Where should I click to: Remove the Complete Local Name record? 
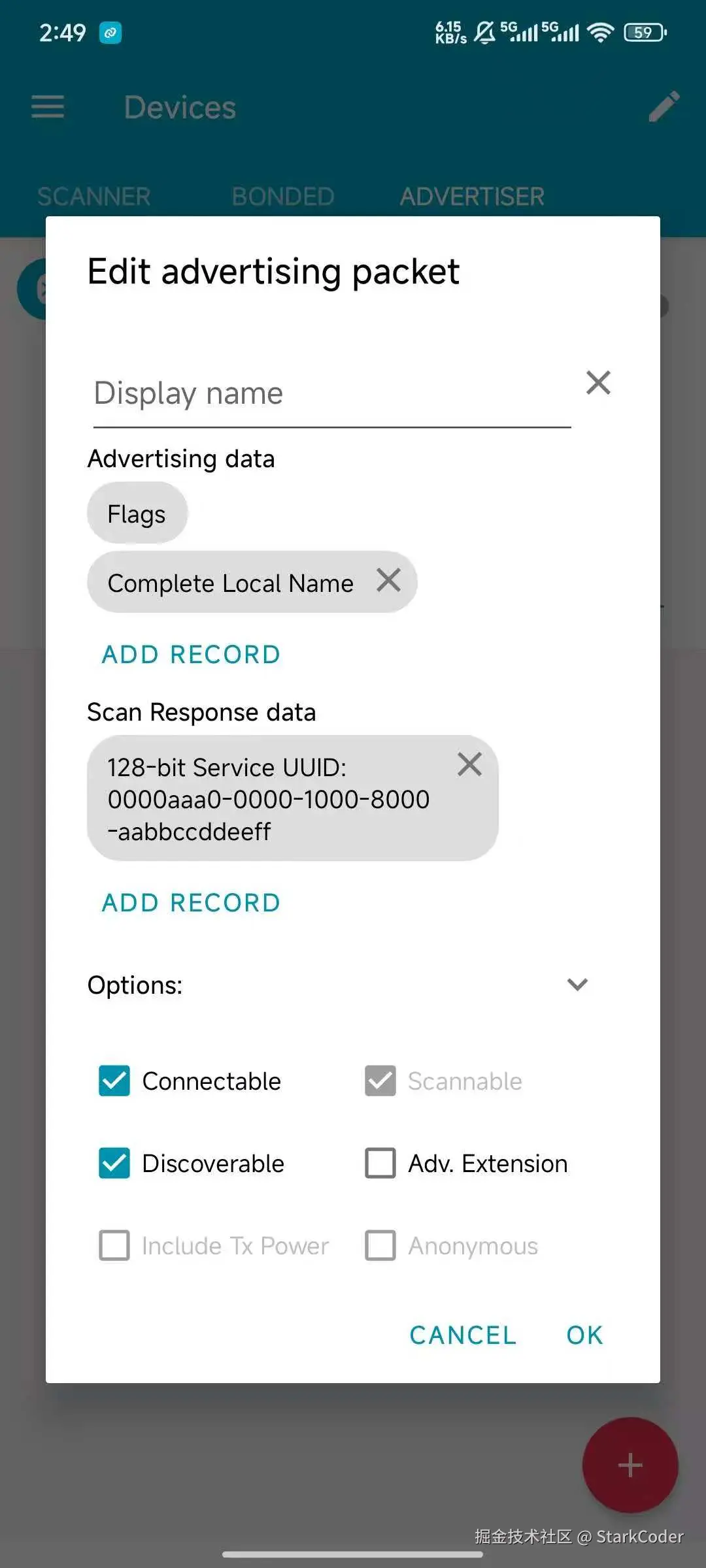click(x=388, y=580)
